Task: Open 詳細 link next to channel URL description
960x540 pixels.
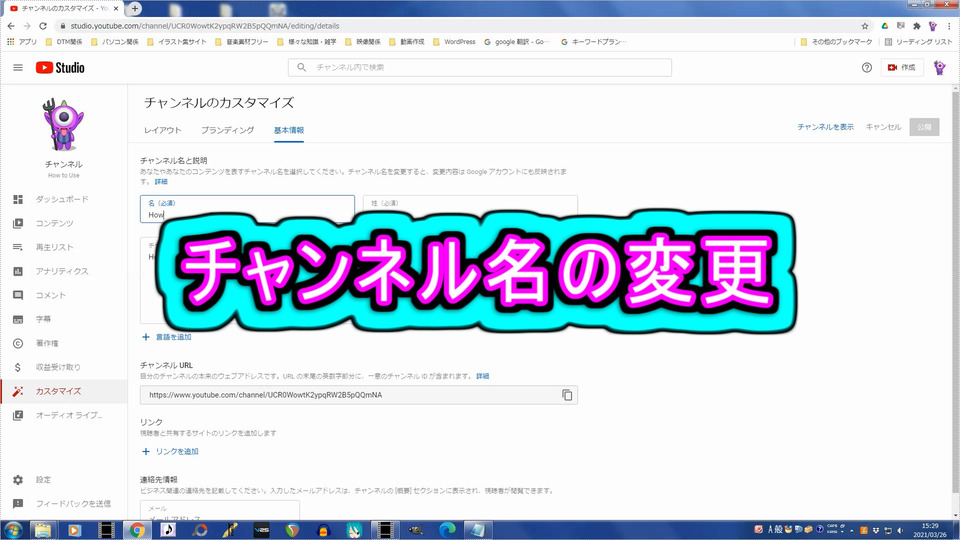Action: (x=482, y=376)
